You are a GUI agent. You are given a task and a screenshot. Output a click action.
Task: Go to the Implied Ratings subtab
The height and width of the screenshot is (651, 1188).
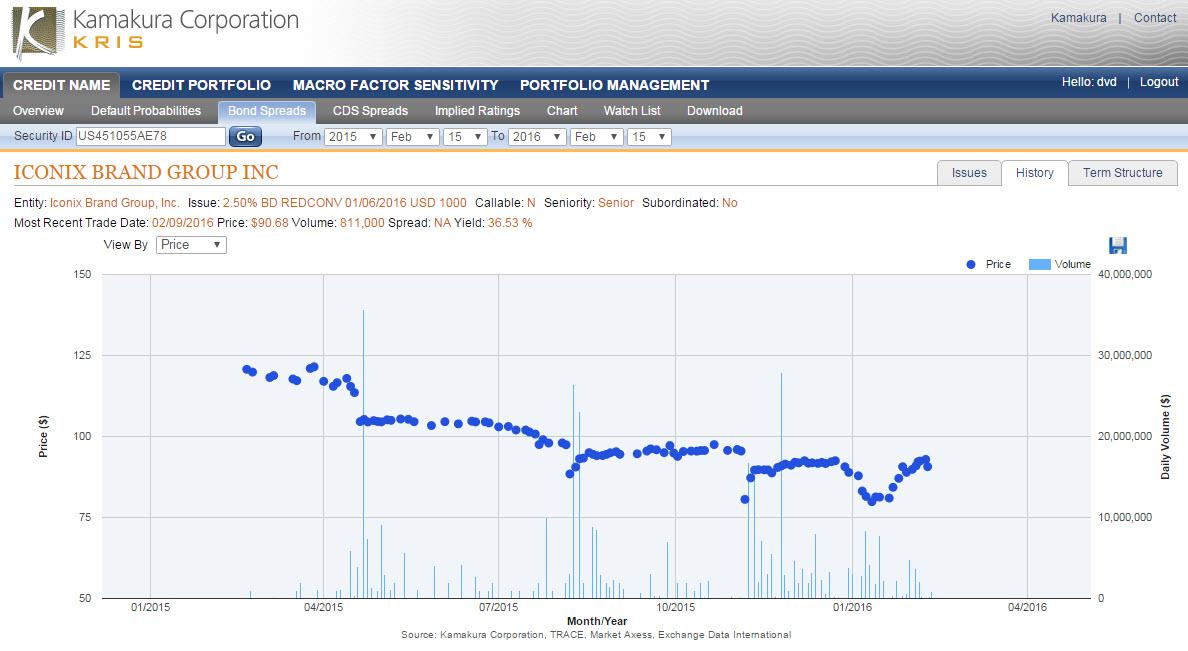coord(477,111)
